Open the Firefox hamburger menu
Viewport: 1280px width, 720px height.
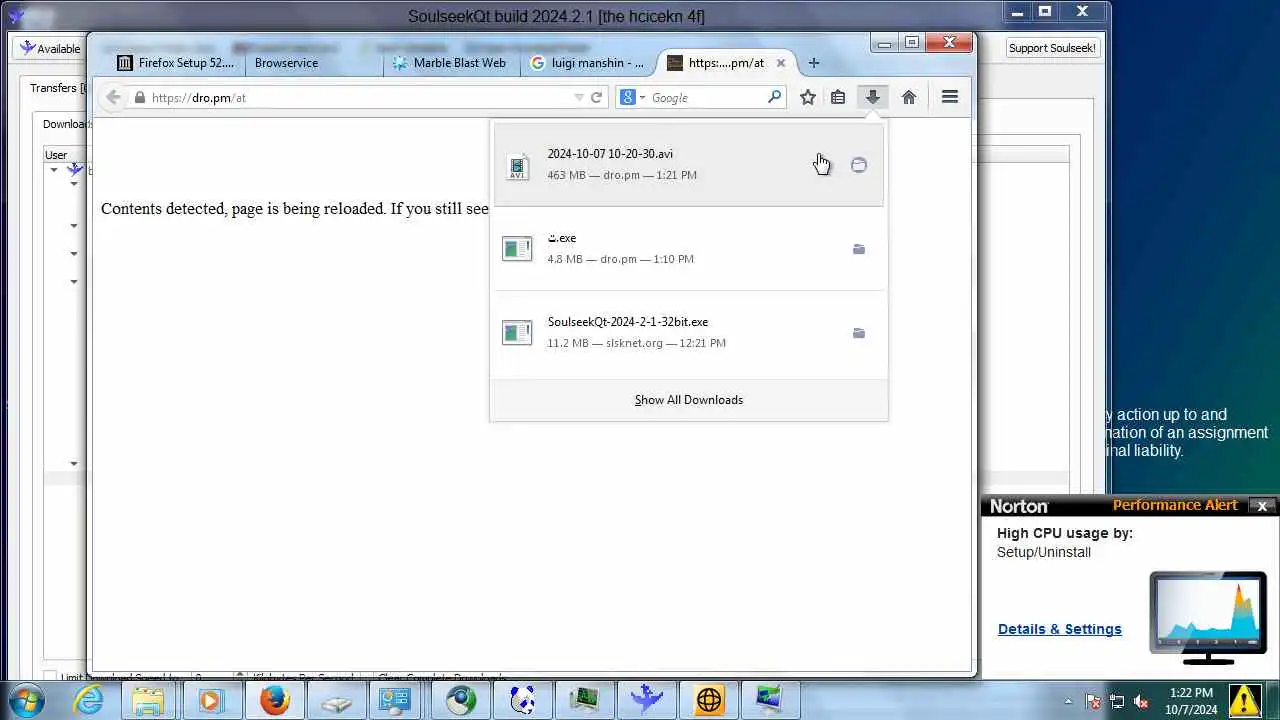click(949, 97)
